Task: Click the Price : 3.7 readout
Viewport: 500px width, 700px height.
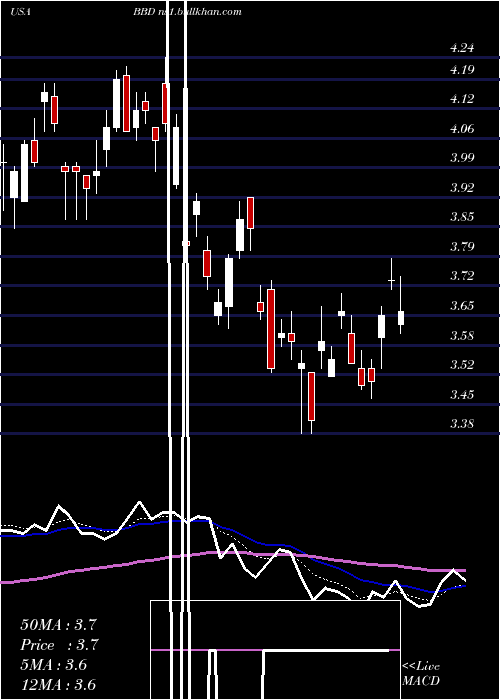Action: tap(59, 645)
